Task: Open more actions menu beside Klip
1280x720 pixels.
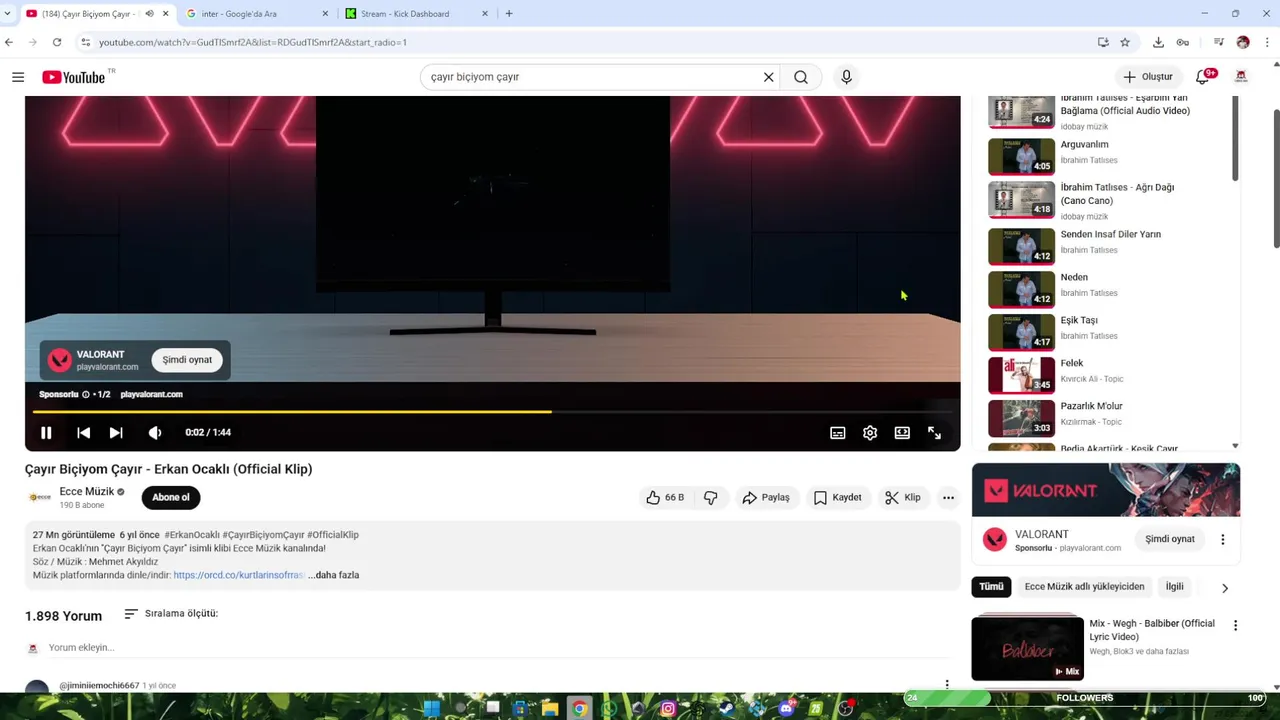Action: point(948,497)
